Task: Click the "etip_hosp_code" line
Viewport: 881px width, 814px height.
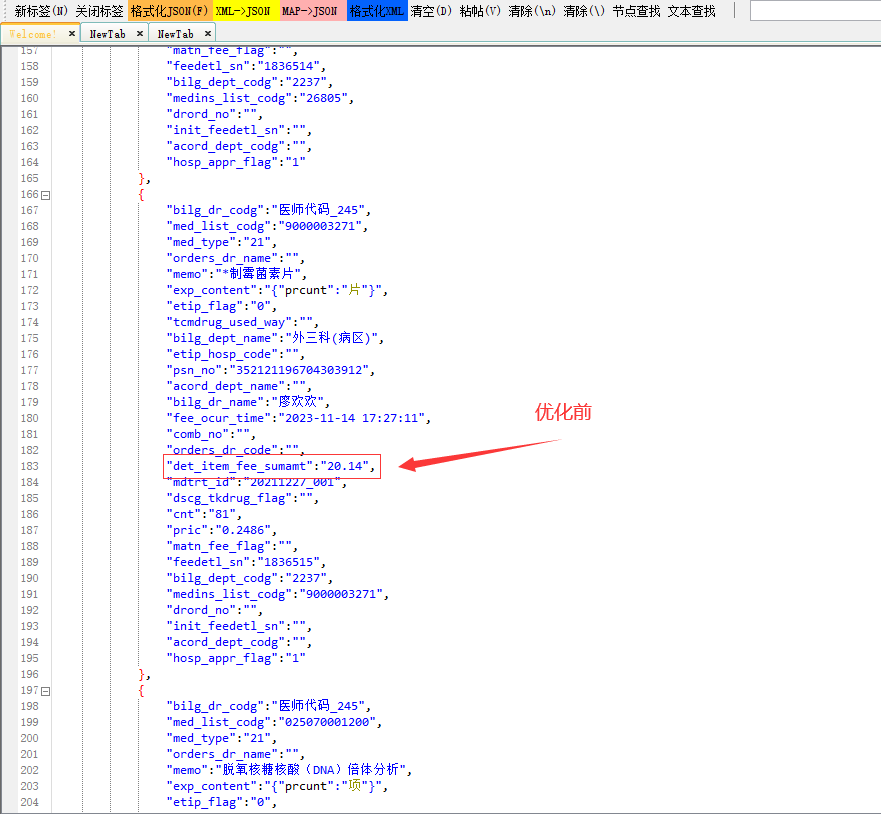Action: [235, 354]
